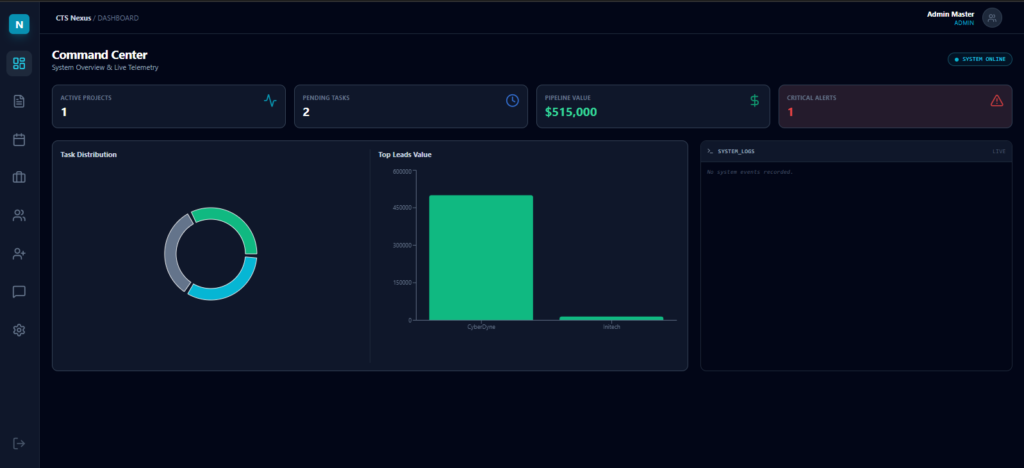Select the Active Projects card
This screenshot has height=468, width=1024.
pyautogui.click(x=169, y=106)
